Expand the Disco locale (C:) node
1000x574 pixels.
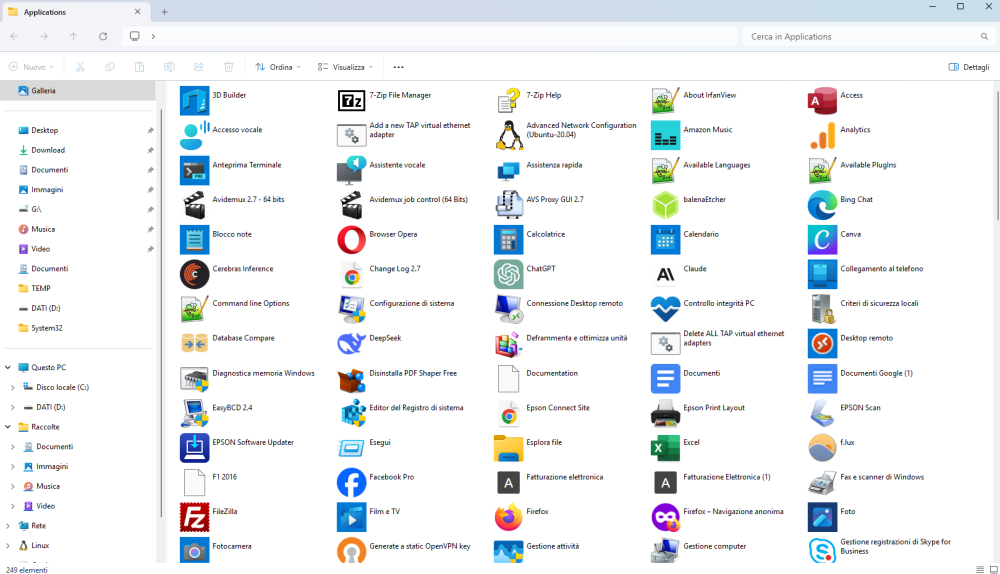click(x=12, y=387)
